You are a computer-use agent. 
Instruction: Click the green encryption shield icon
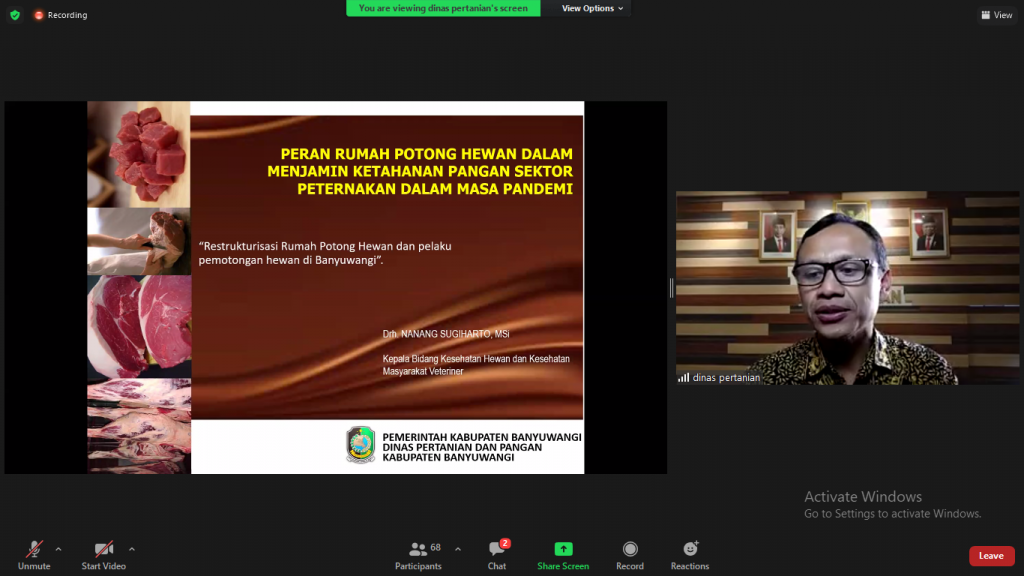[14, 15]
